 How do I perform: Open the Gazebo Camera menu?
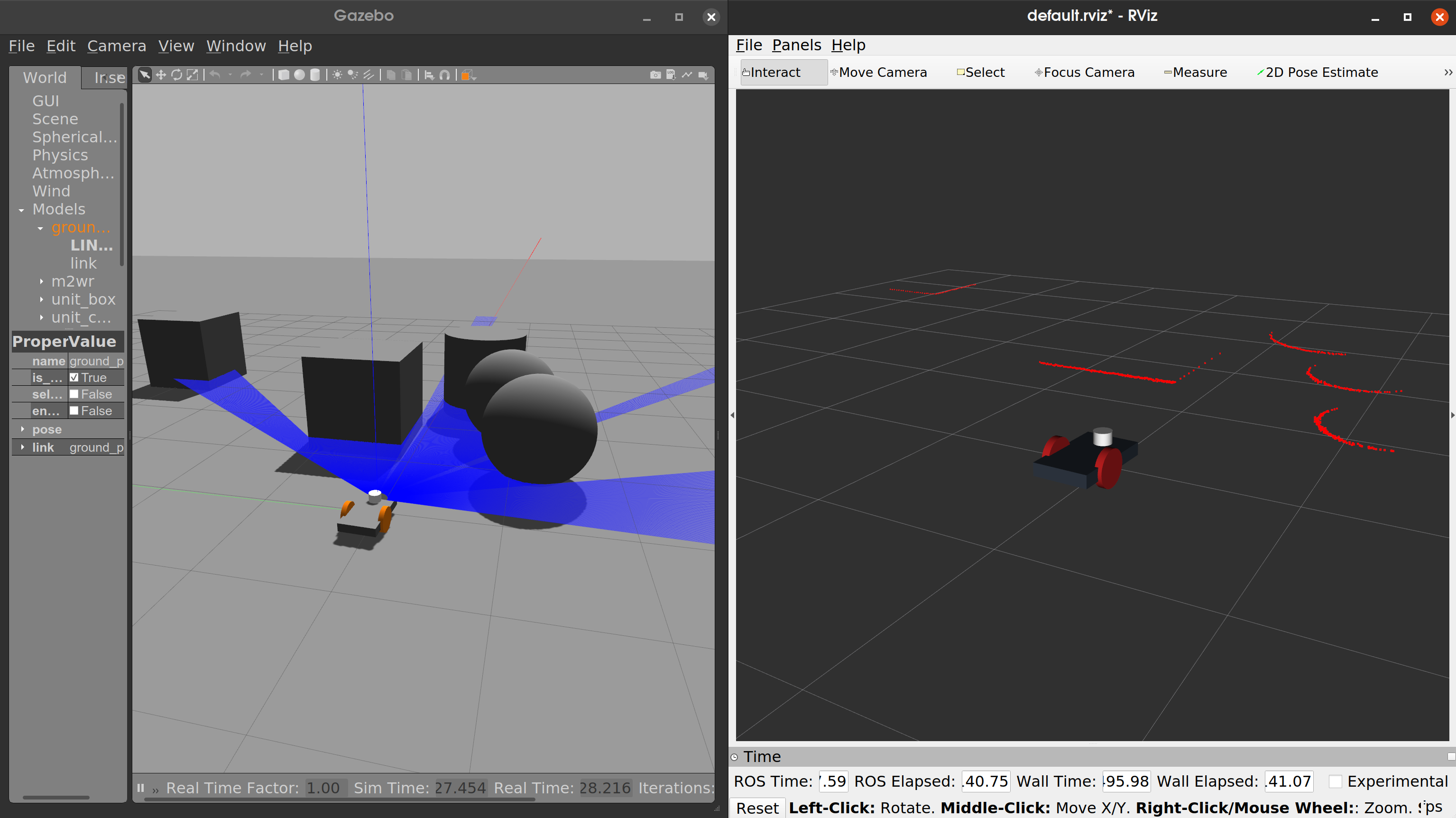click(117, 46)
